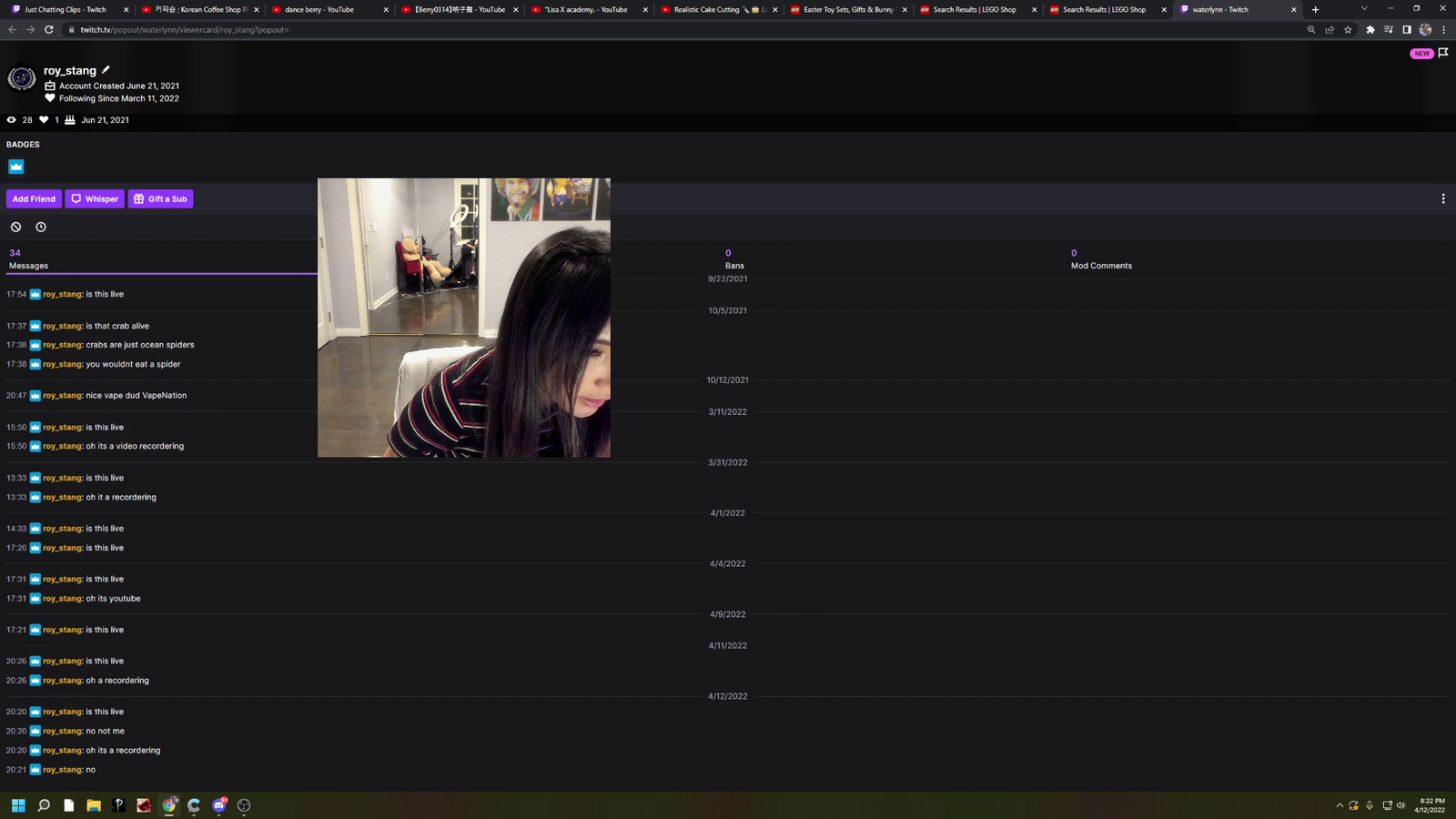Open a new browser tab

pos(1315,9)
